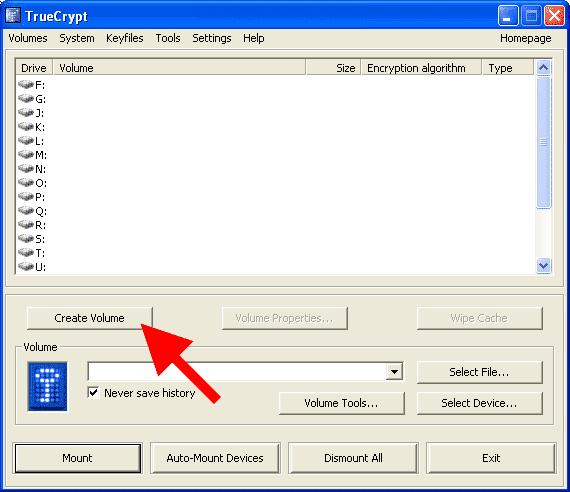Click the Select File... button
The height and width of the screenshot is (492, 570).
(x=479, y=372)
